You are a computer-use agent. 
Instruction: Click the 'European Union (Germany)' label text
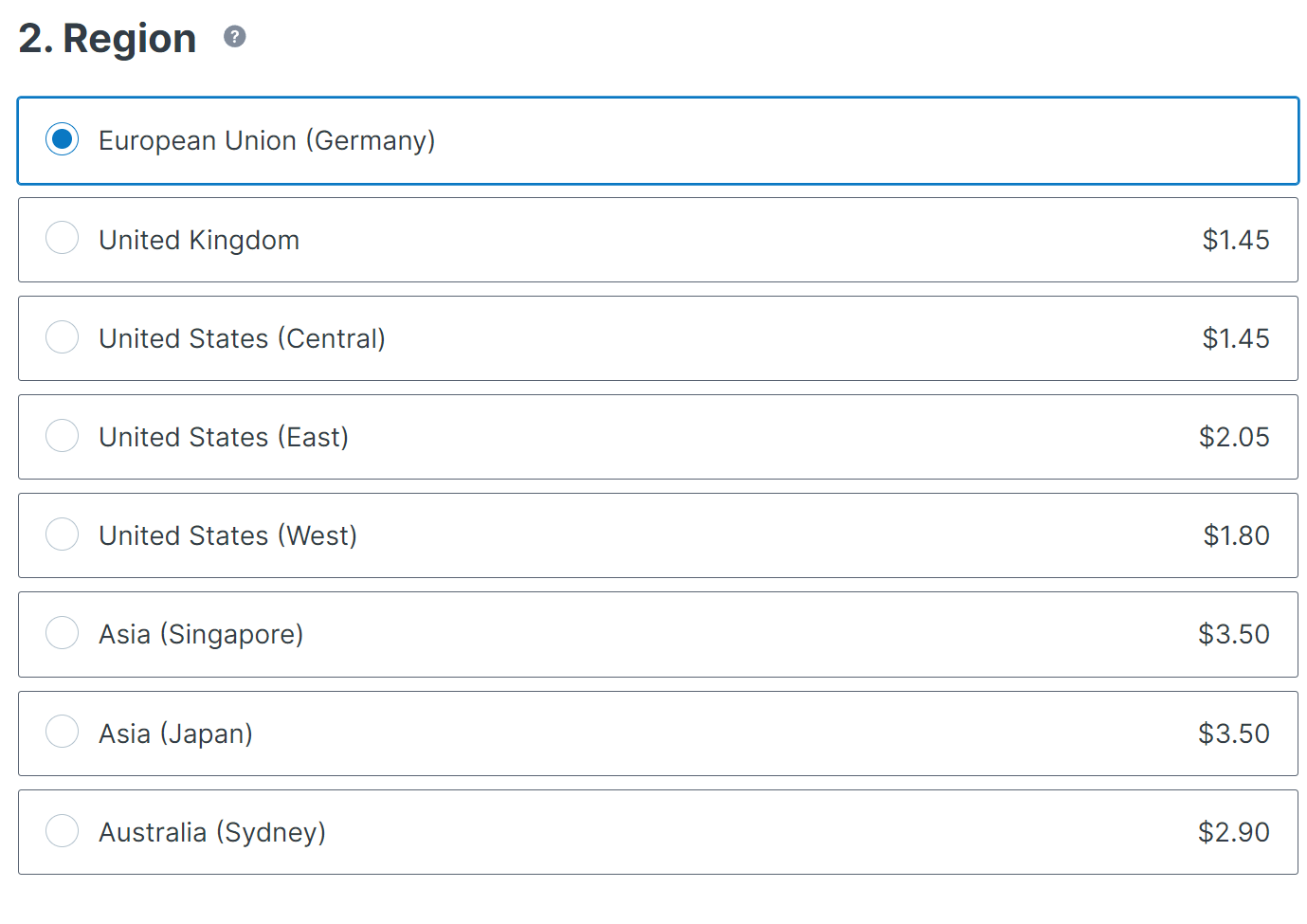coord(267,140)
